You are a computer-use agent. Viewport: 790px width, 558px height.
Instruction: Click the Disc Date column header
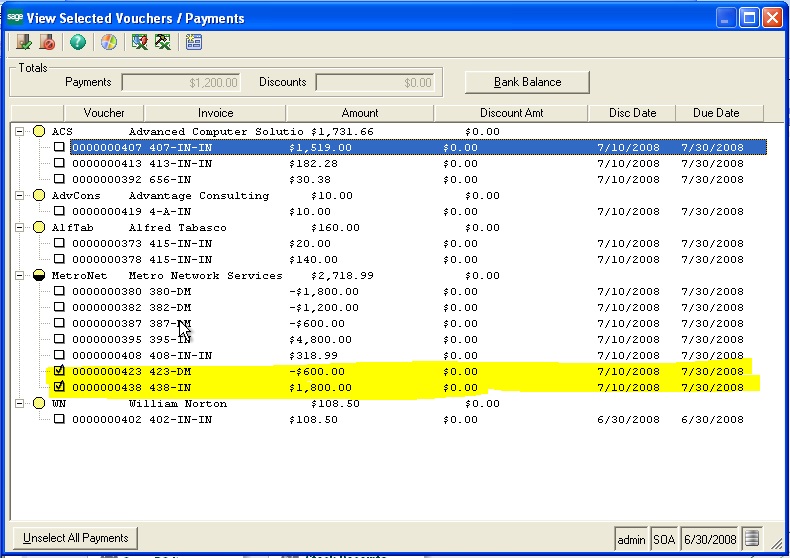point(632,113)
